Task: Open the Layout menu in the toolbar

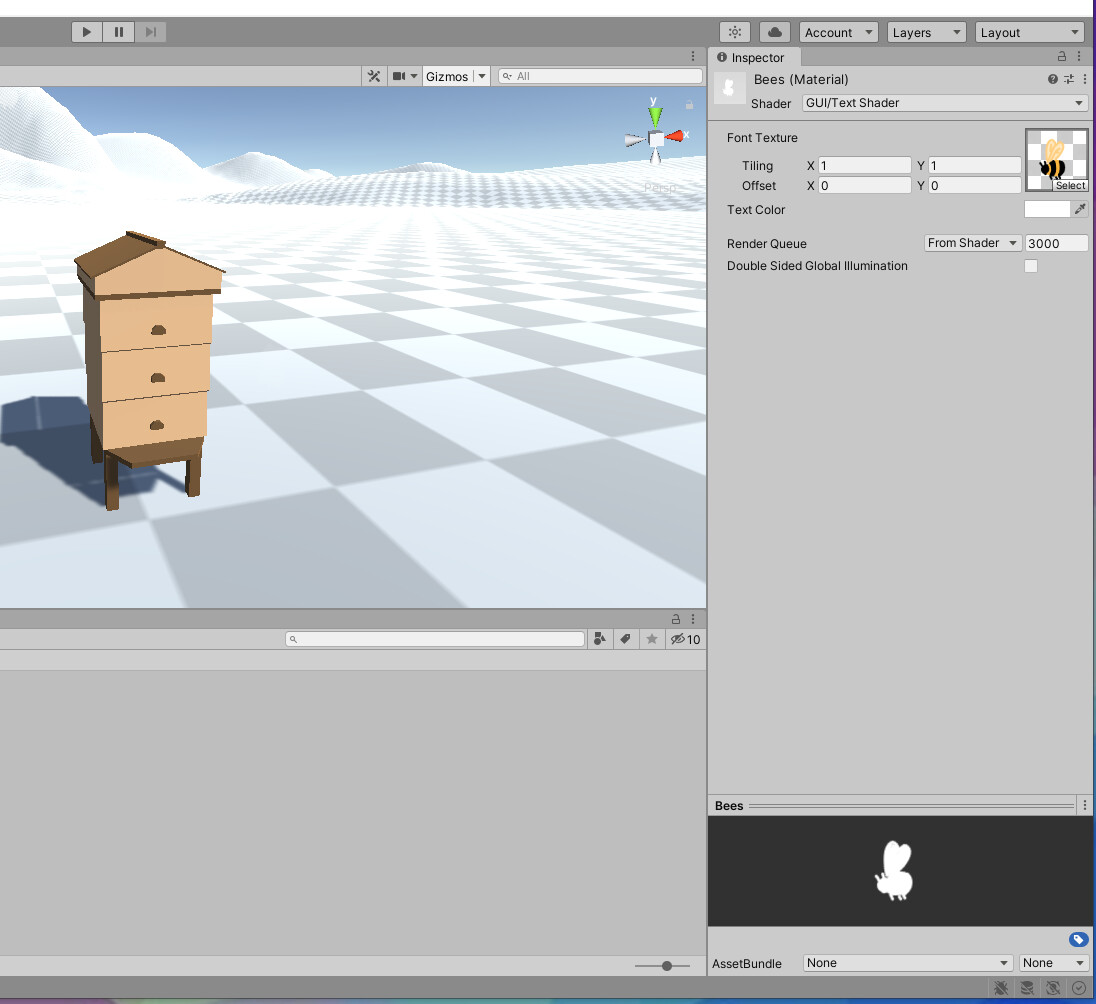Action: [1029, 31]
